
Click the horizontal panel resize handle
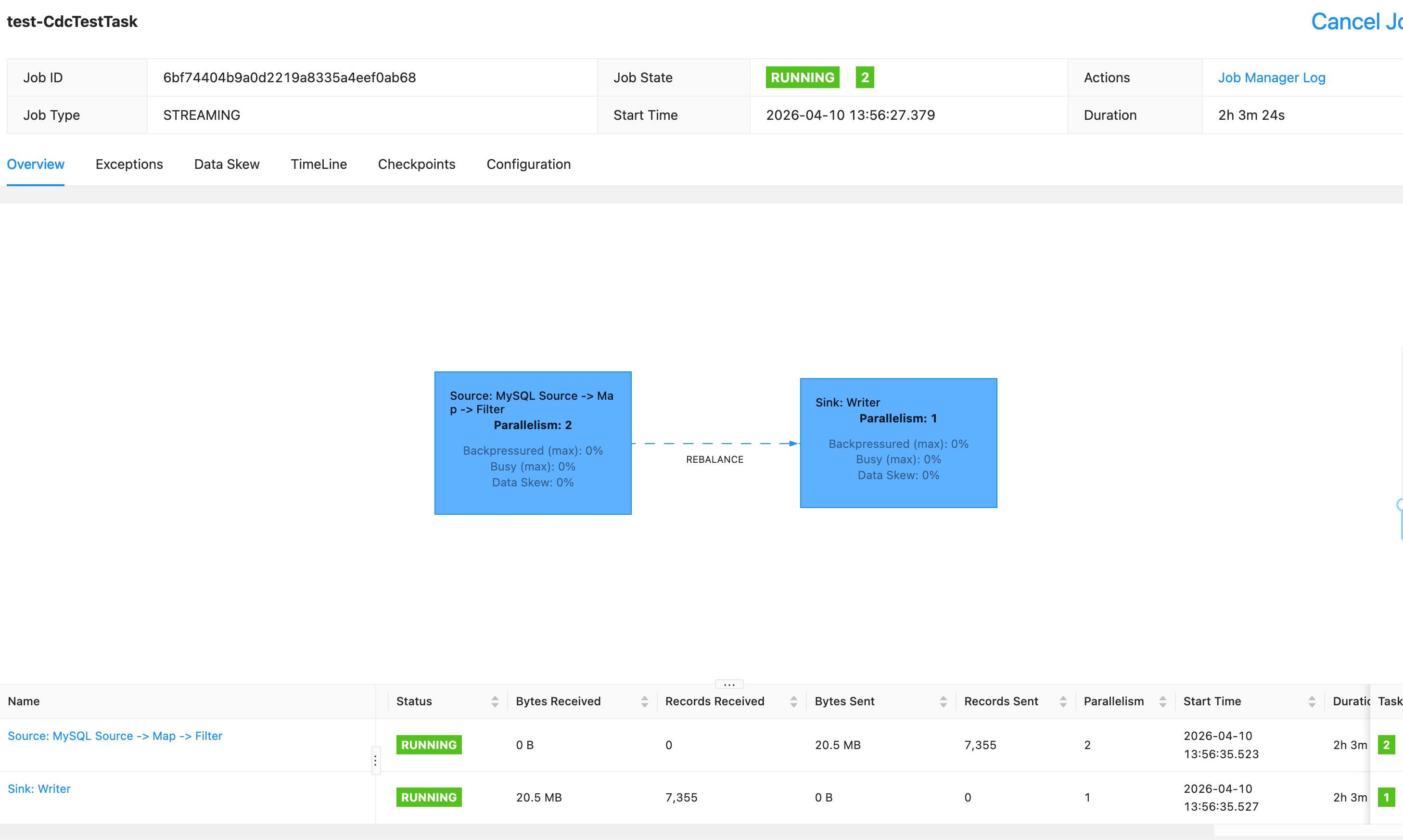click(729, 684)
